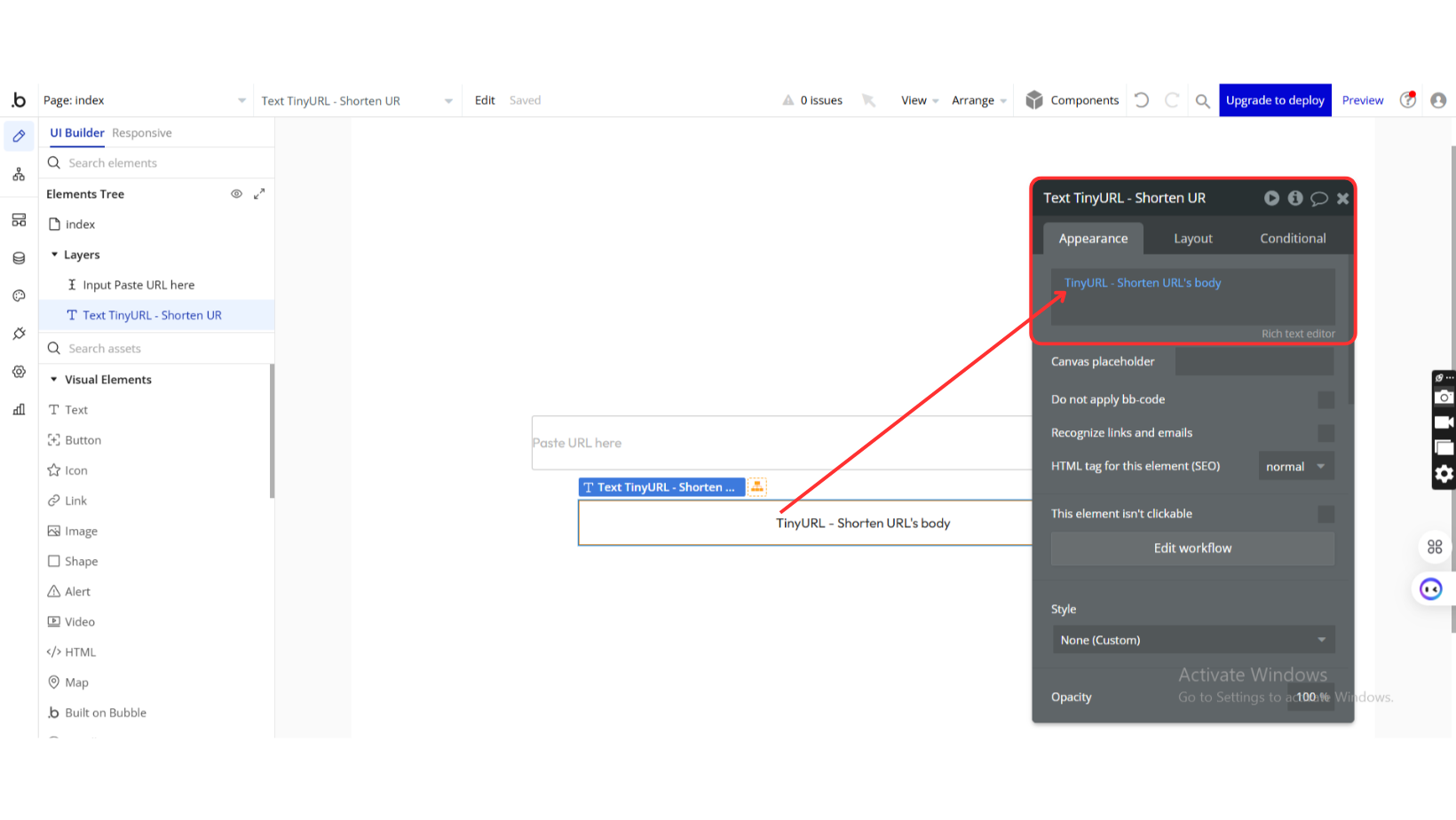Check Recognize links and emails box
The image size is (1456, 820).
click(1325, 433)
